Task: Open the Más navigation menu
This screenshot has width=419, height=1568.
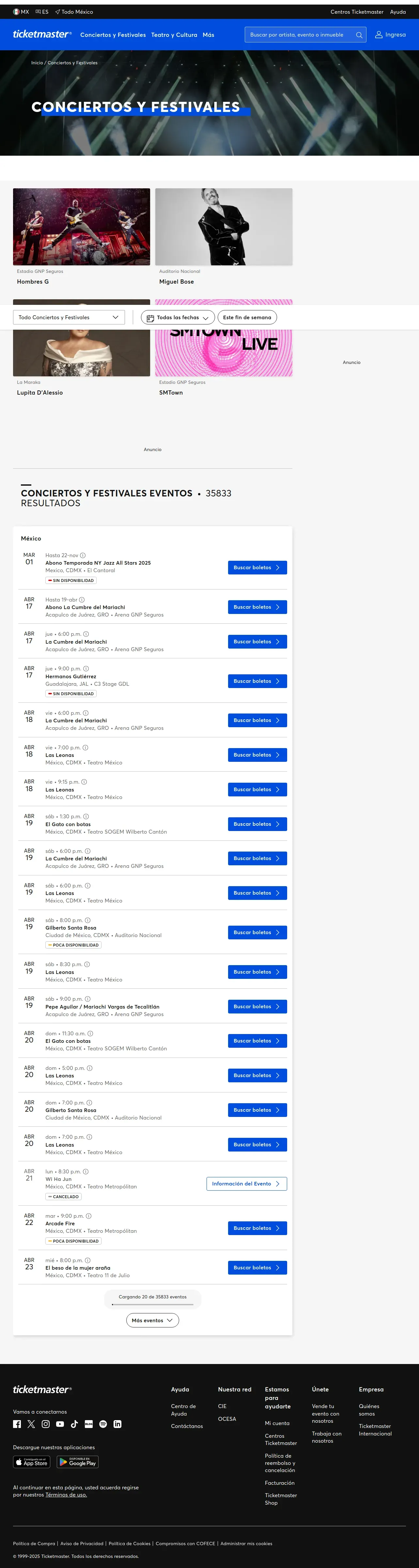Action: (x=209, y=35)
